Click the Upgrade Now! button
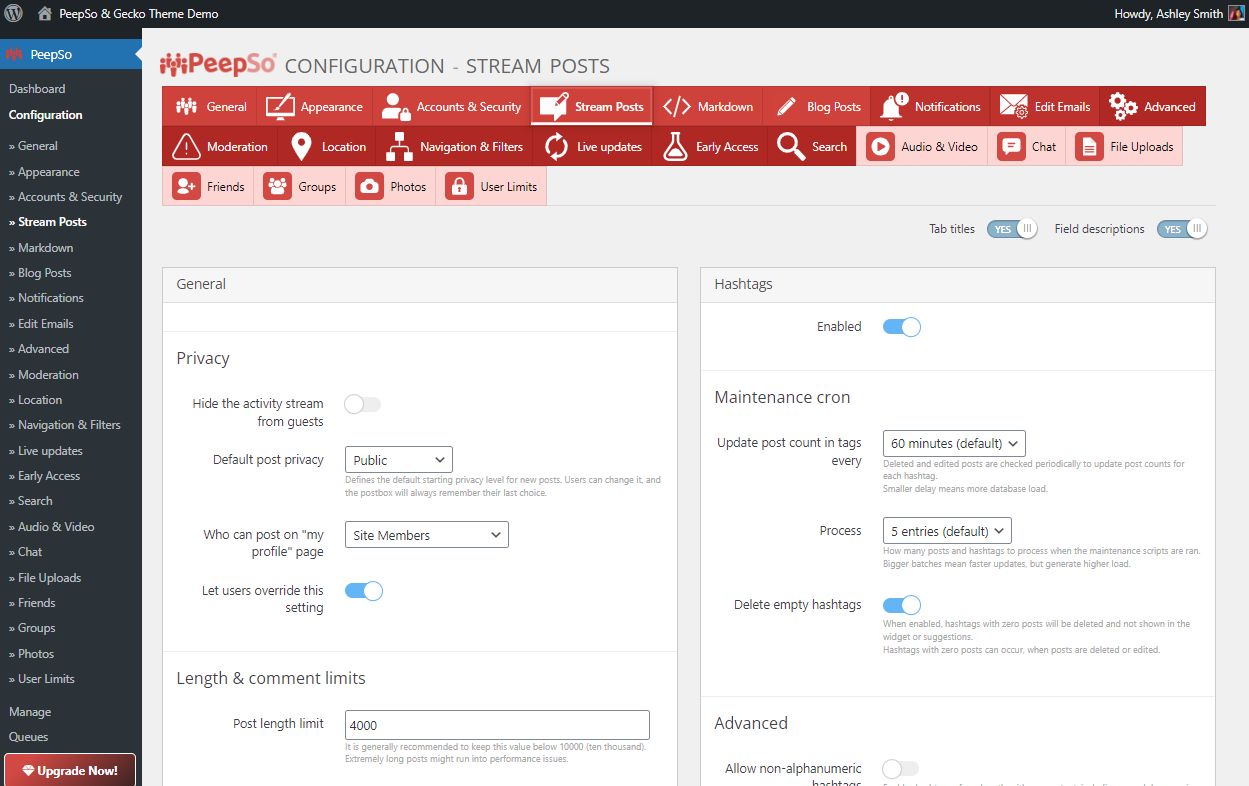 pos(70,771)
